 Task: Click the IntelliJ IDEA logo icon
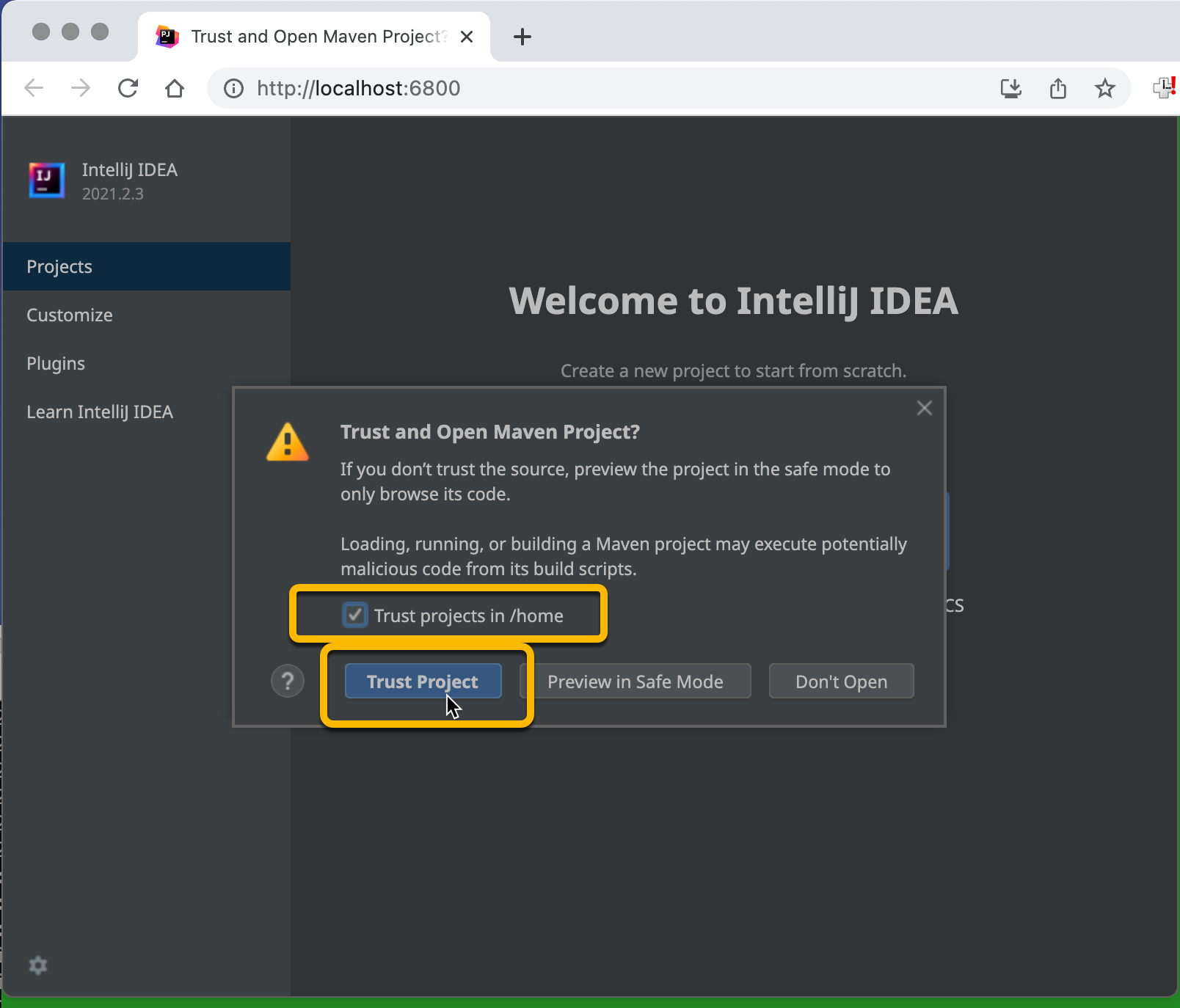coord(47,180)
